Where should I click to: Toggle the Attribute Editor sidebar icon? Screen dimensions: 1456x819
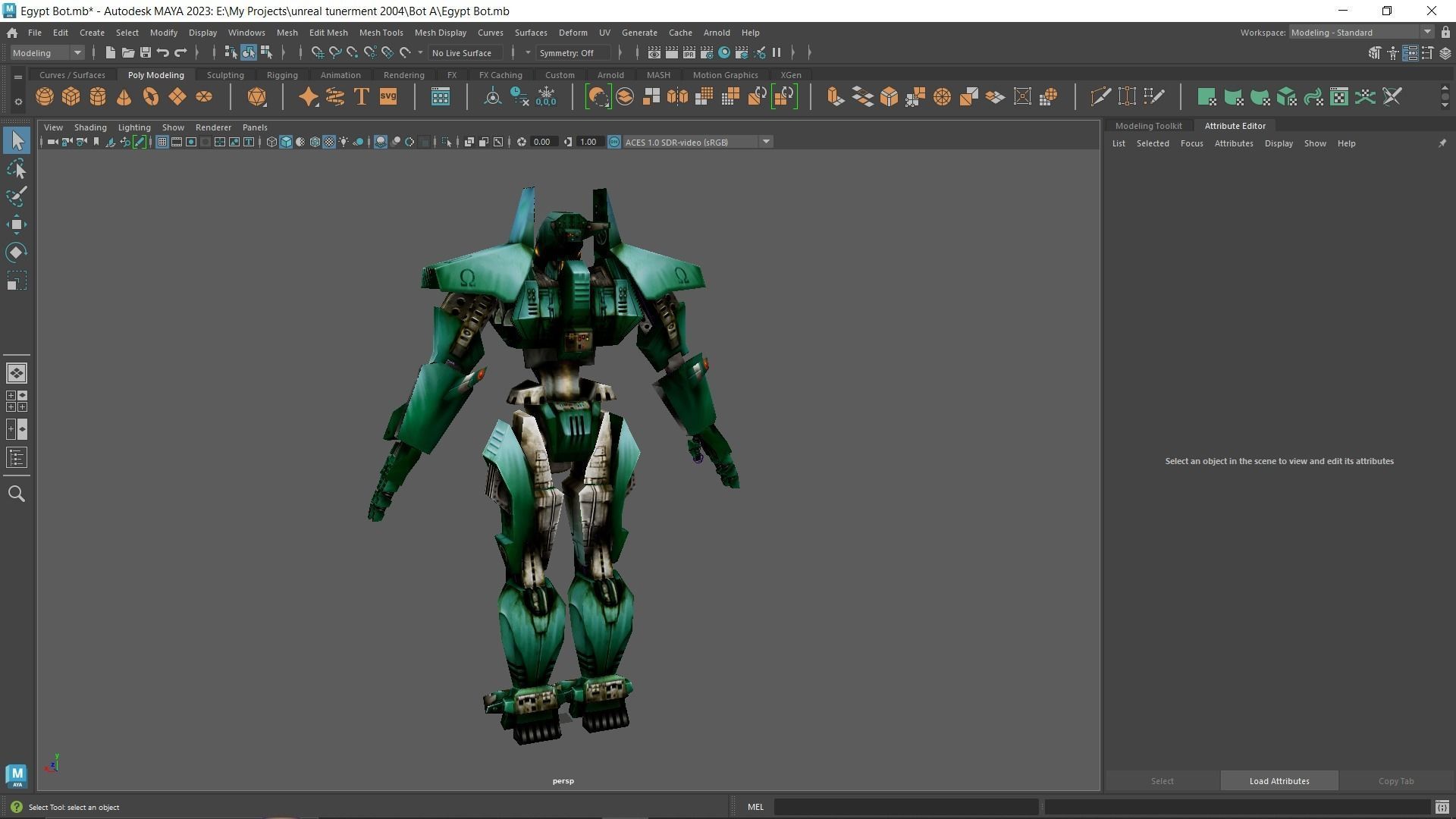point(1410,53)
